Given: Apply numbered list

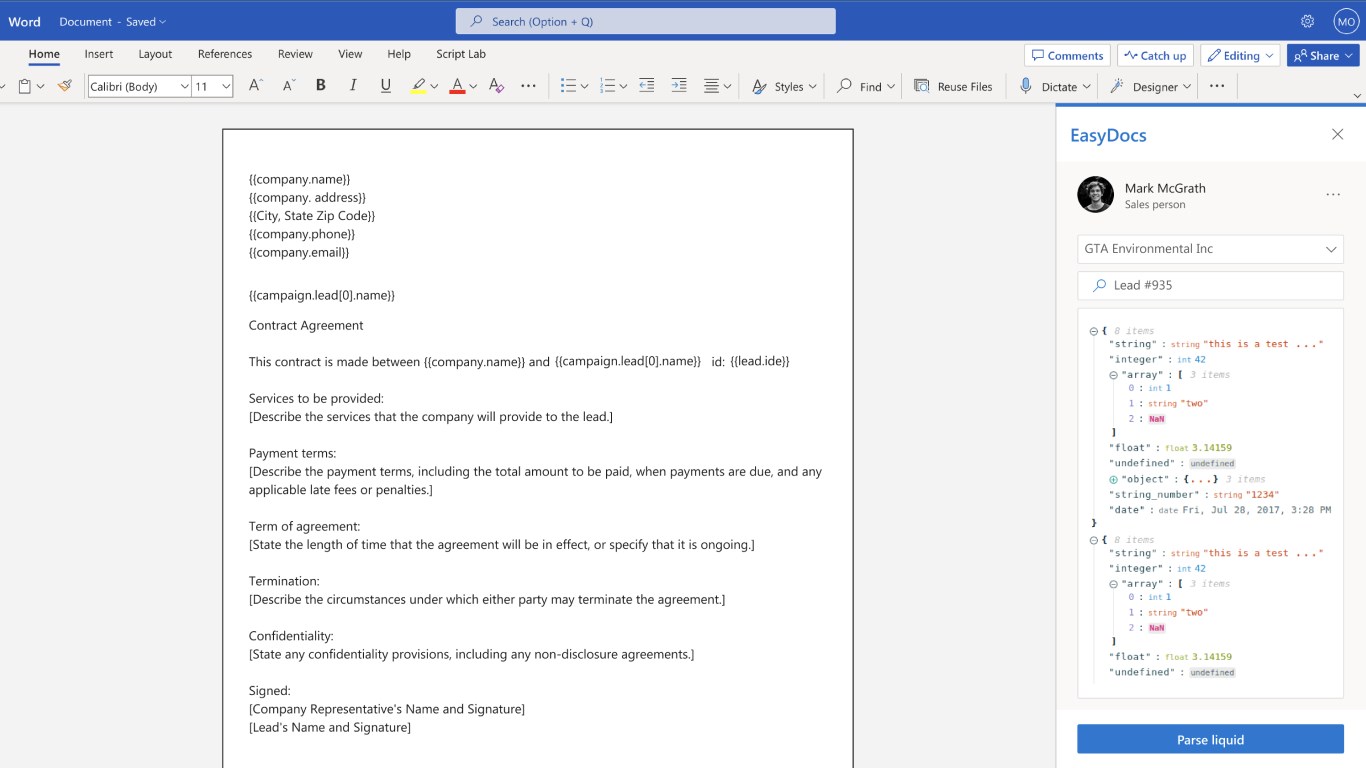Looking at the screenshot, I should (607, 86).
